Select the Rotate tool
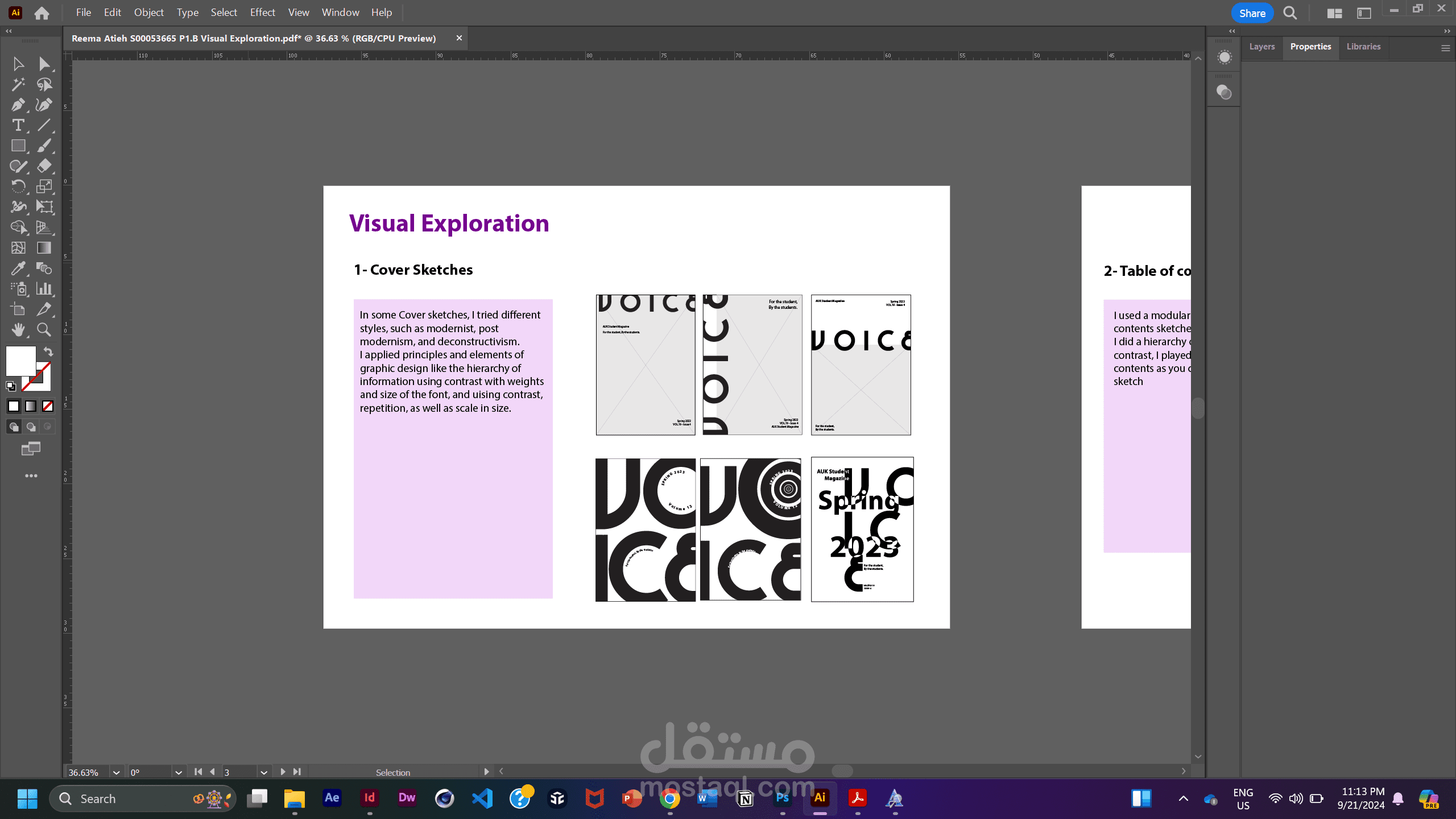Screen dimensions: 1456x819 pyautogui.click(x=18, y=187)
